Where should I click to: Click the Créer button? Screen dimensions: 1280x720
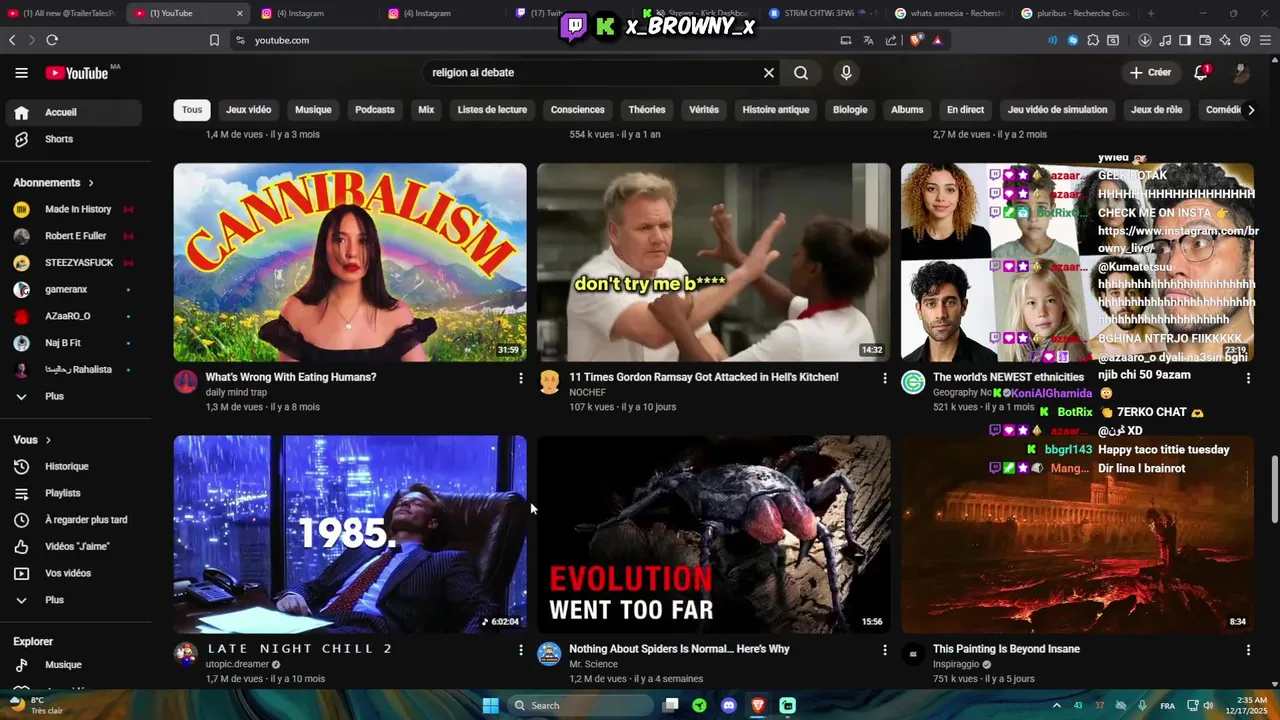(x=1150, y=72)
